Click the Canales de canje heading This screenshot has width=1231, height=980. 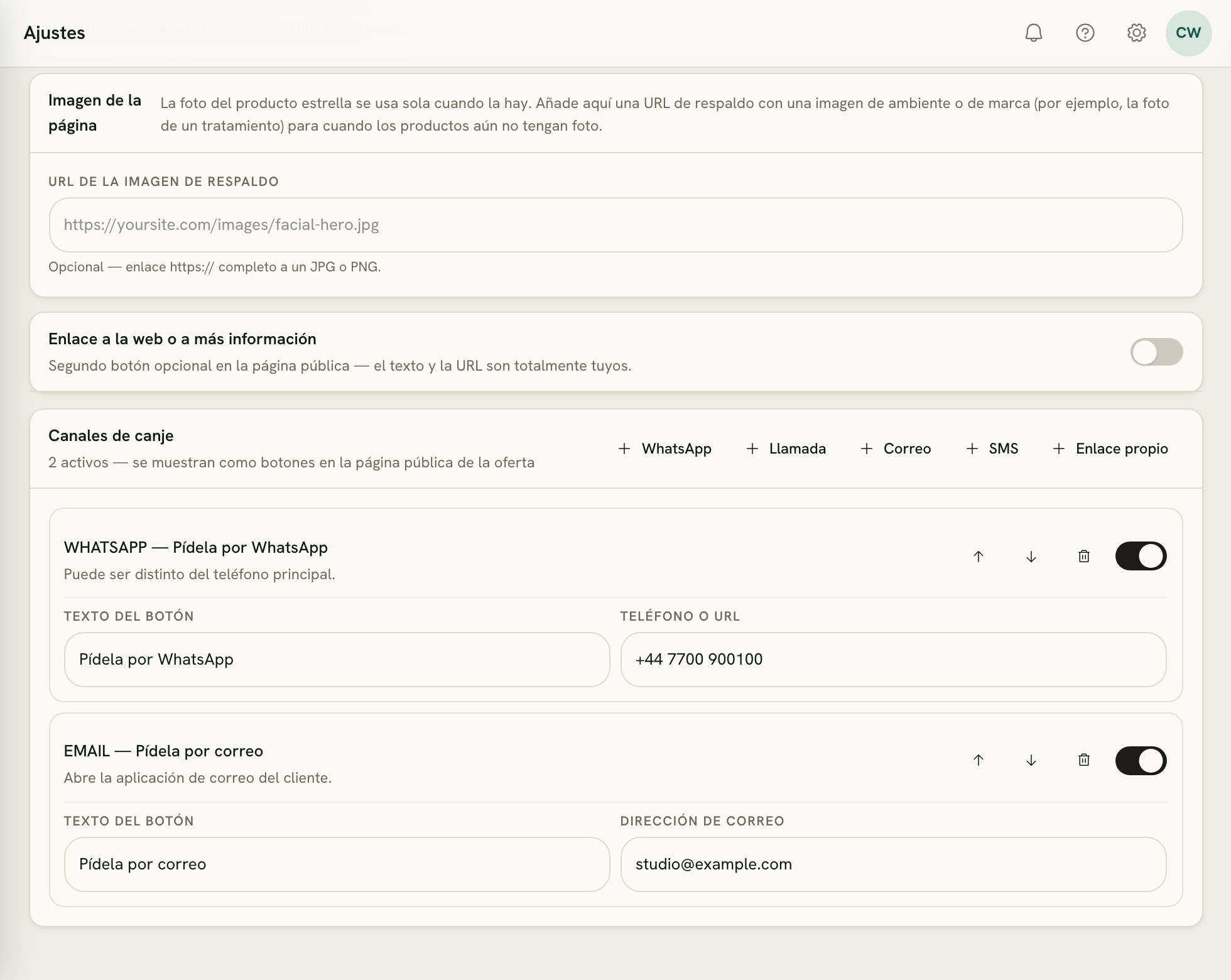point(111,435)
